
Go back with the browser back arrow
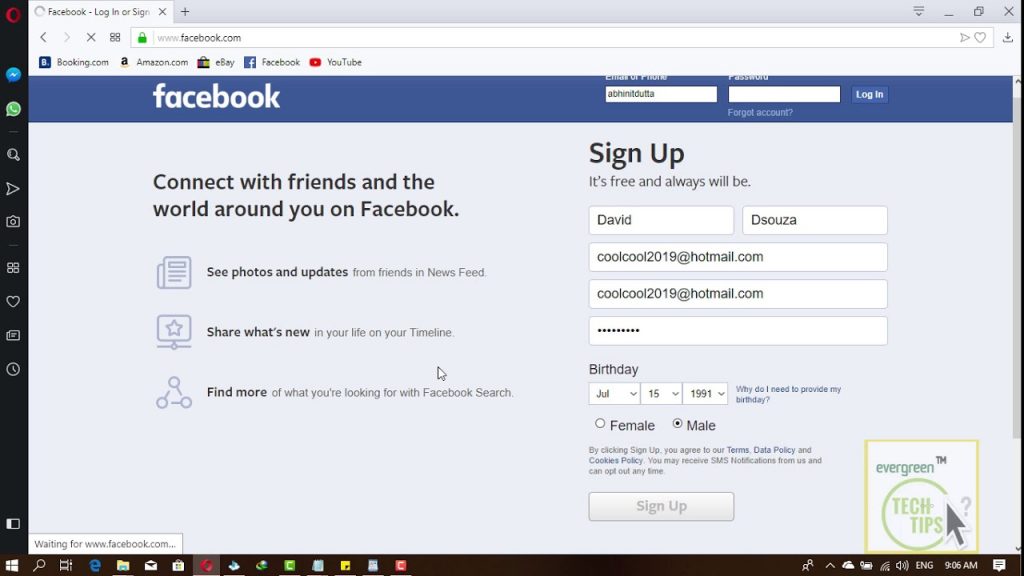point(43,38)
